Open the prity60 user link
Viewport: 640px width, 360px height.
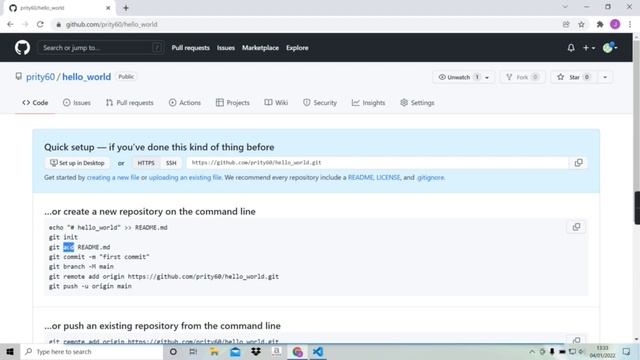(40, 77)
